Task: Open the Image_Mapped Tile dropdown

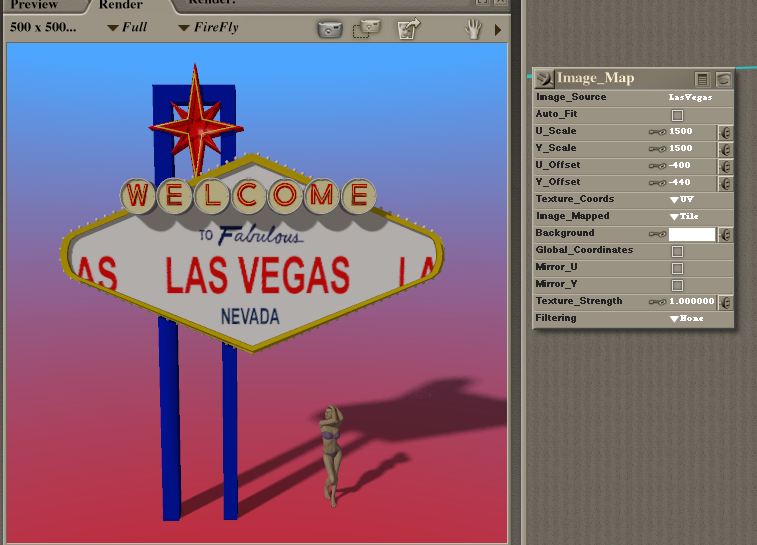Action: (684, 216)
